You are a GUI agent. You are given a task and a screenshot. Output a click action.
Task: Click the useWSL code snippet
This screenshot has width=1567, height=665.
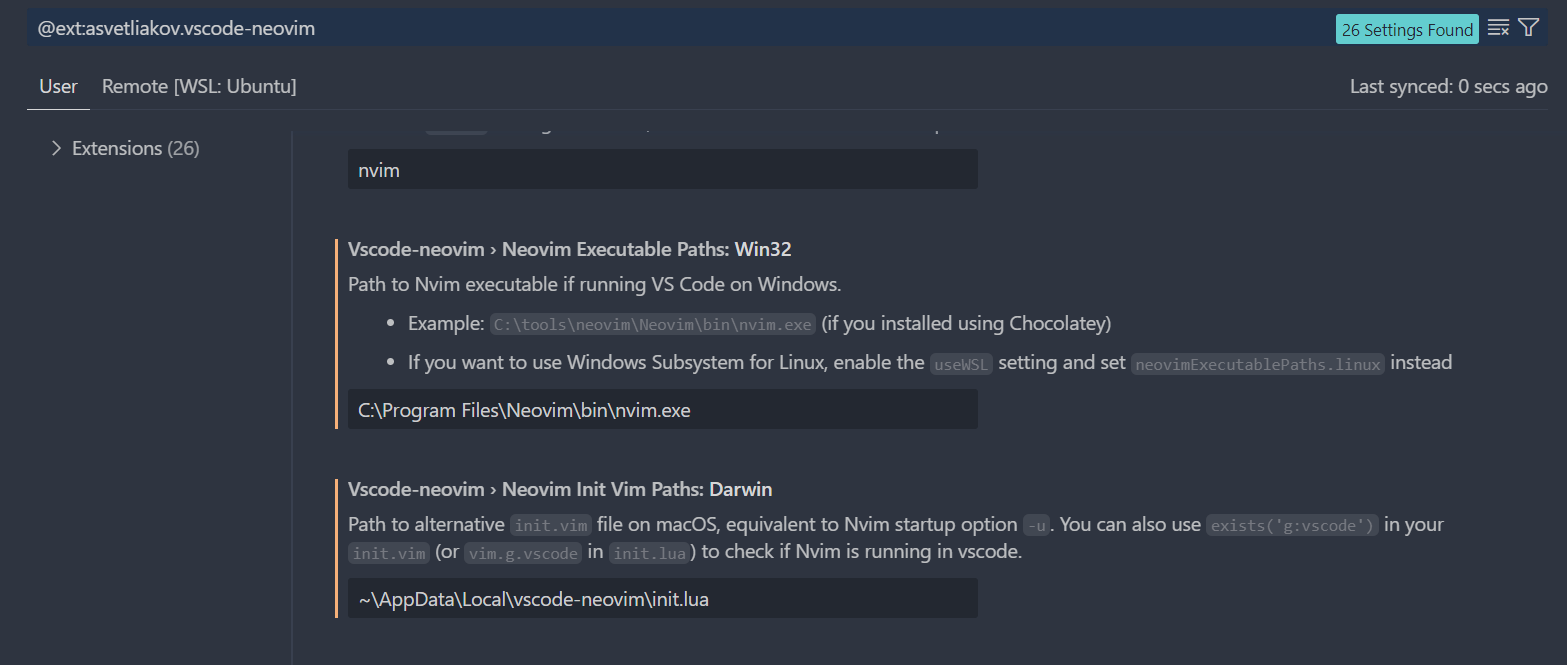(960, 363)
